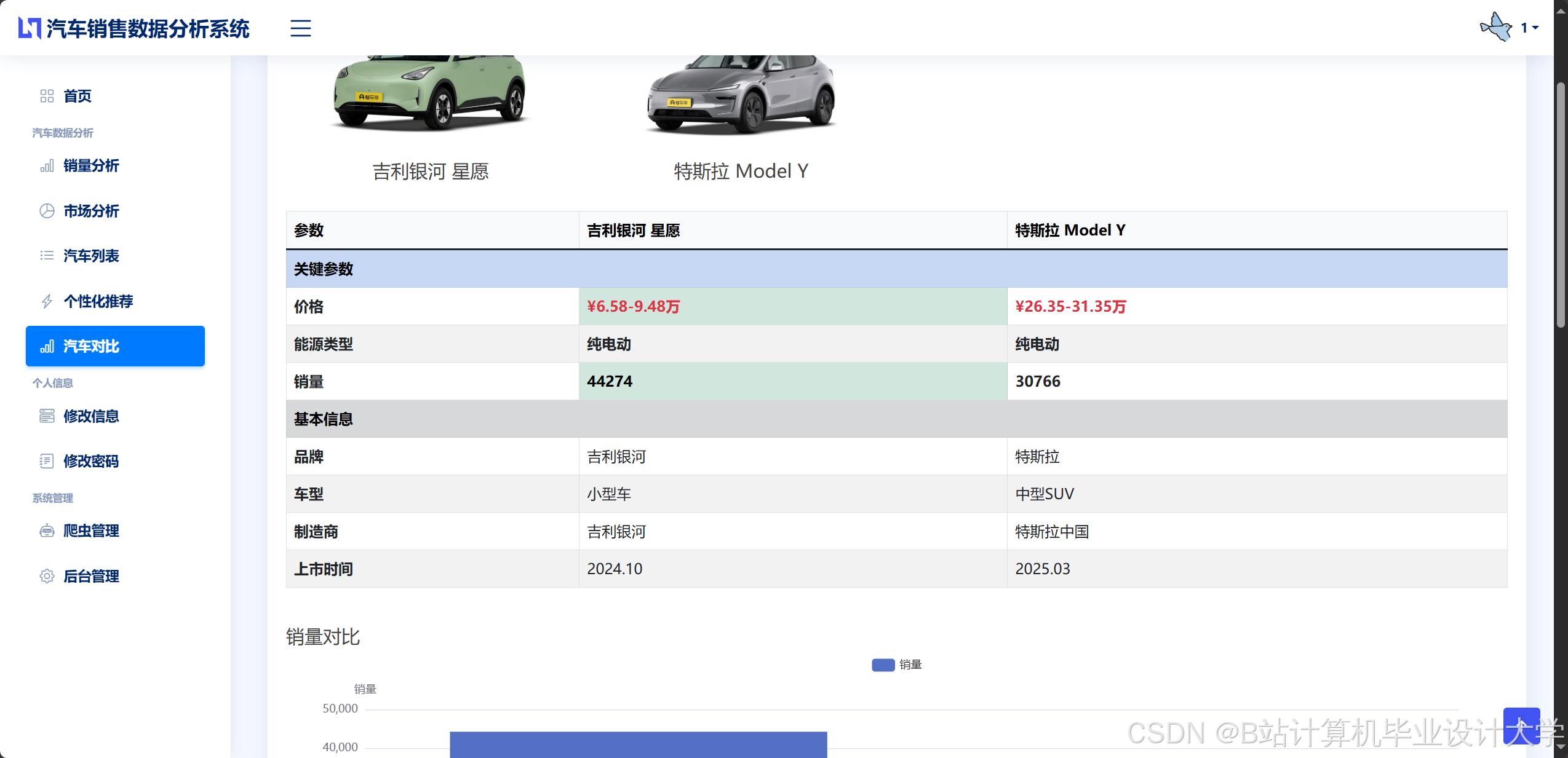Click the blue scroll-to-top button
The height and width of the screenshot is (758, 1568).
pyautogui.click(x=1521, y=726)
